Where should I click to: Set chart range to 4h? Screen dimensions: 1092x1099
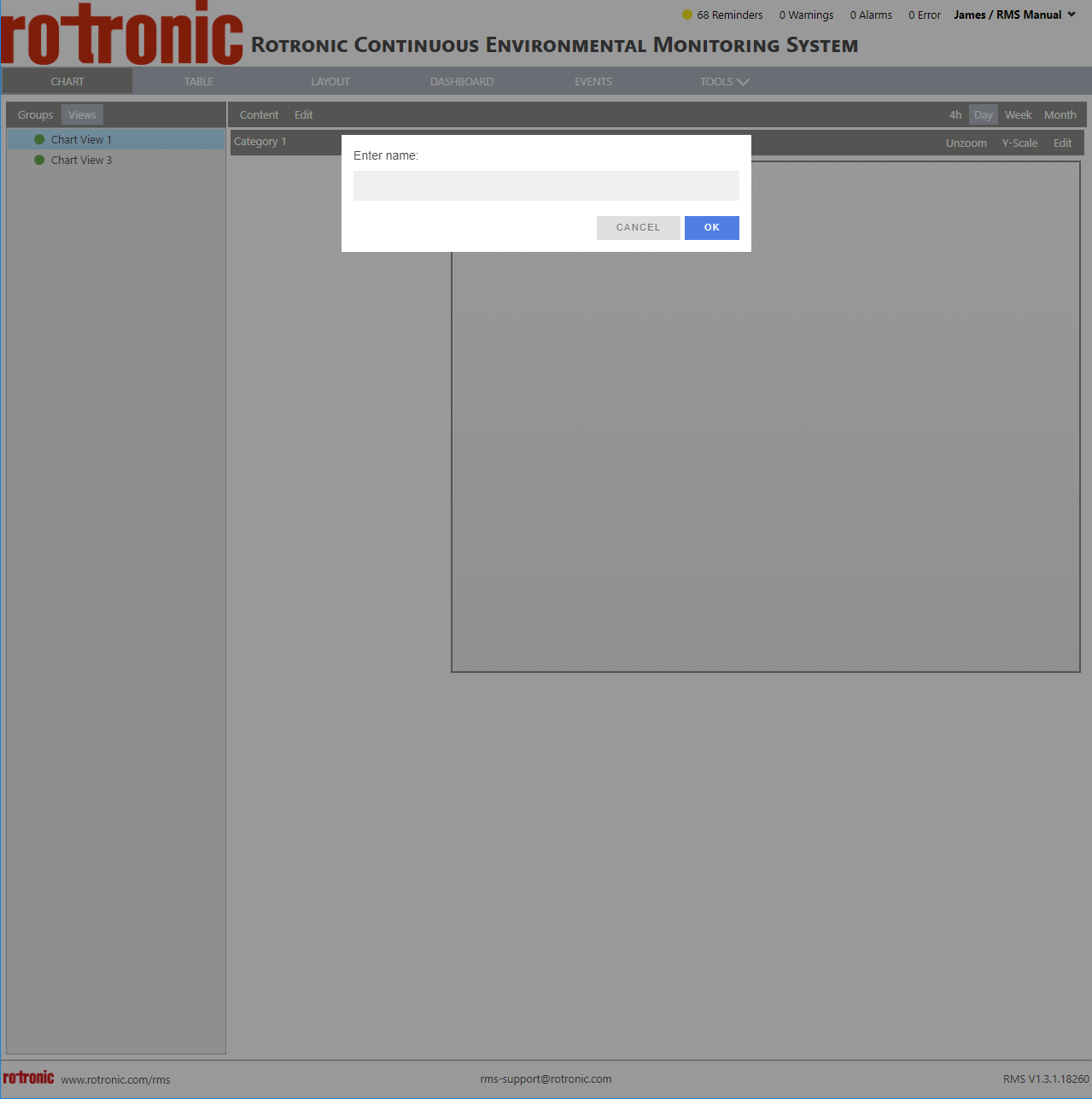click(x=955, y=115)
